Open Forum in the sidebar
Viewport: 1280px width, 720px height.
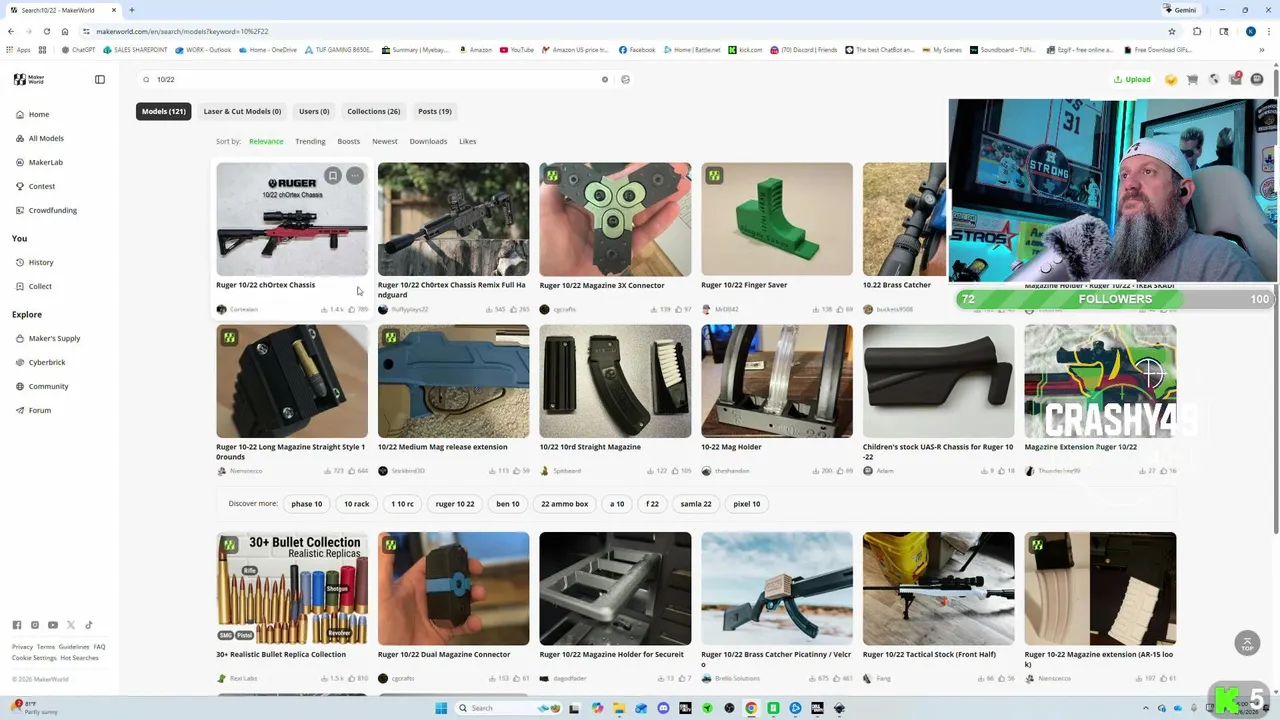tap(39, 410)
